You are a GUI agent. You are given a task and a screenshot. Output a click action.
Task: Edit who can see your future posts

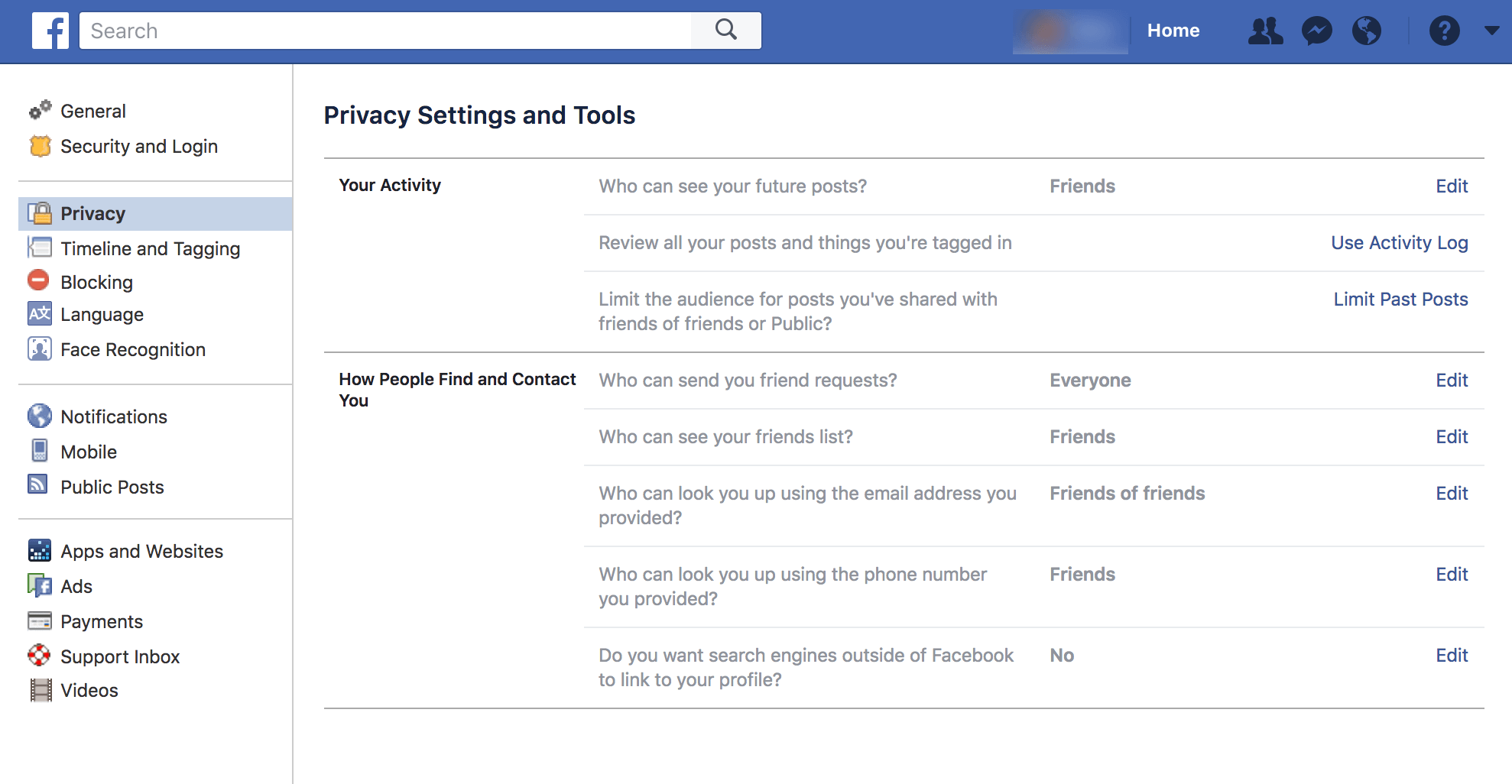click(1451, 186)
